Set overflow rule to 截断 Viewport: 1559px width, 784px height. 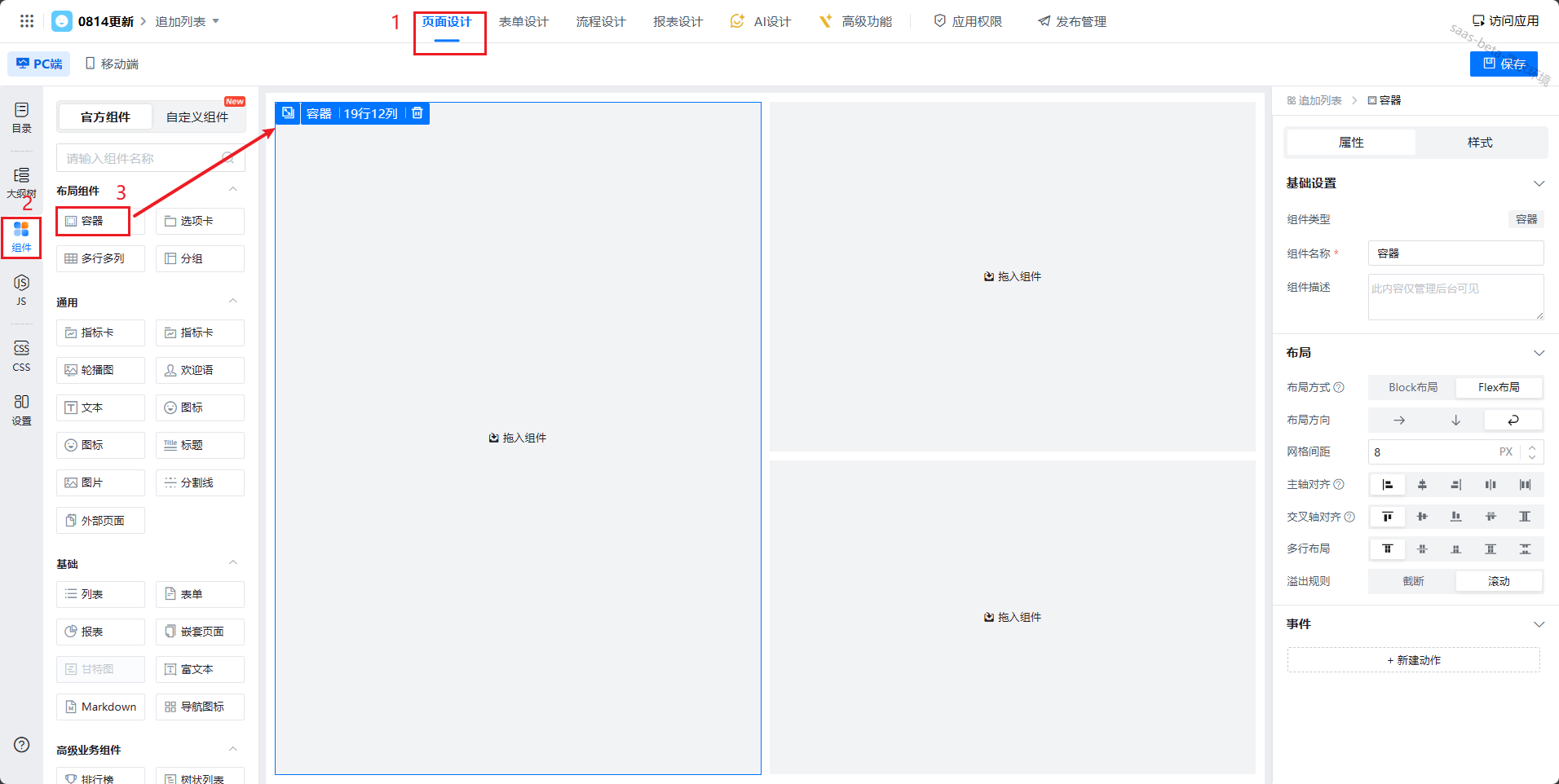(1412, 581)
